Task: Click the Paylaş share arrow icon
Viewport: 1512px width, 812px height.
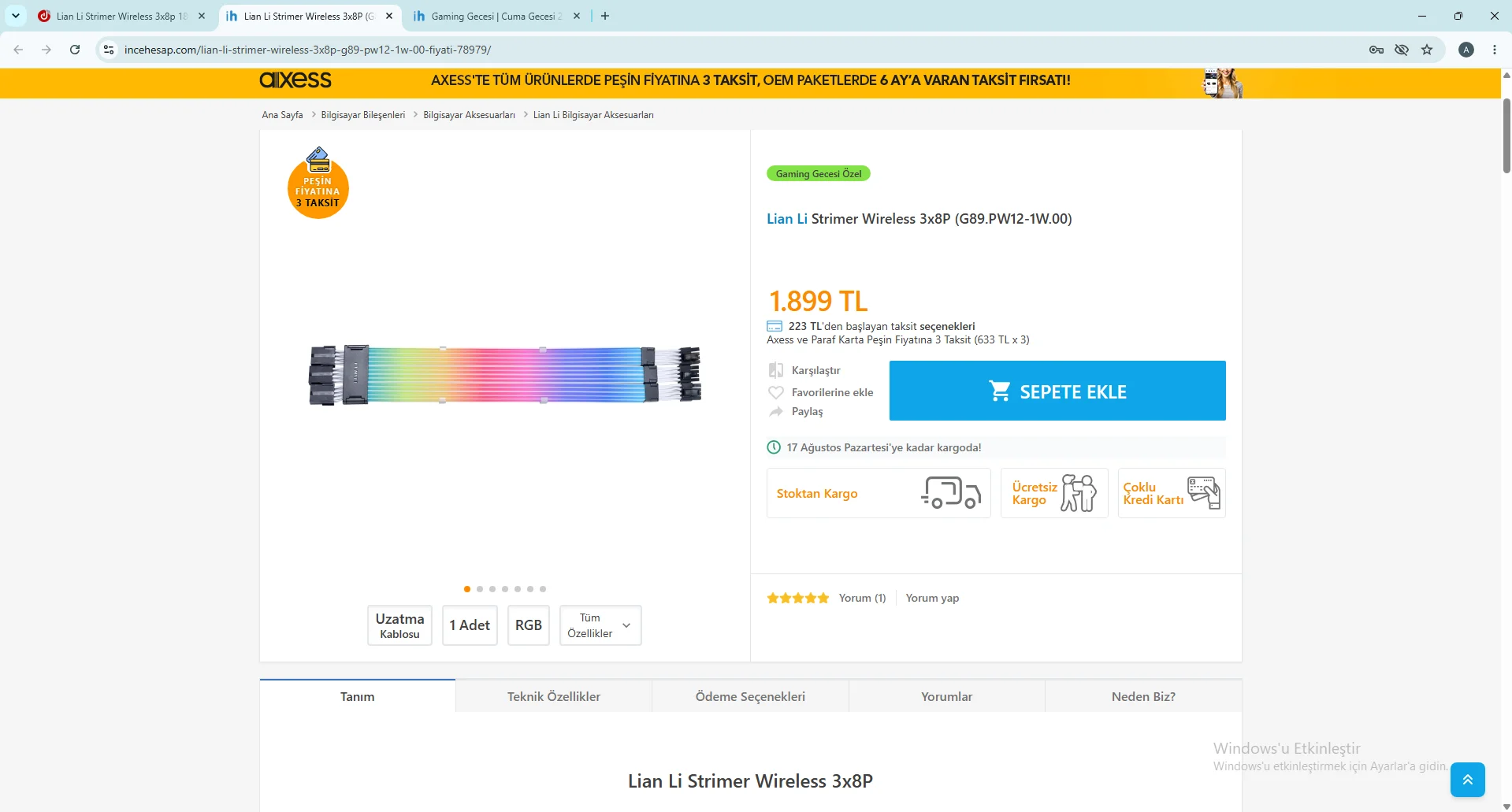Action: tap(776, 412)
